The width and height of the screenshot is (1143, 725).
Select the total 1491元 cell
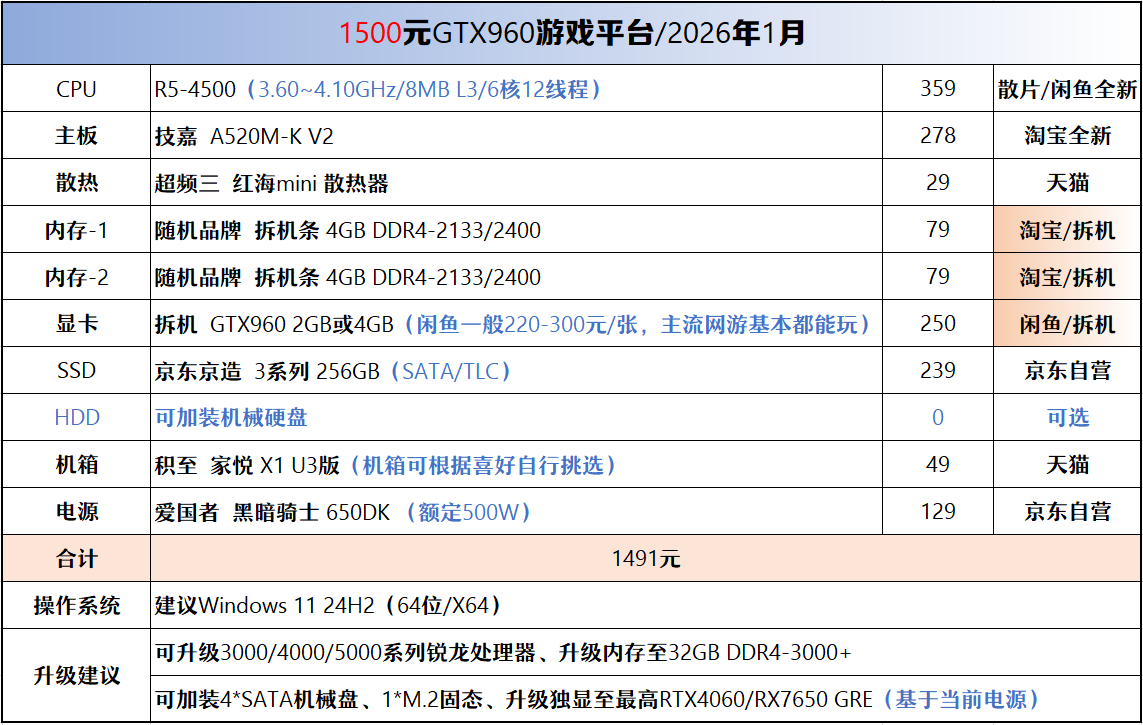[x=646, y=558]
